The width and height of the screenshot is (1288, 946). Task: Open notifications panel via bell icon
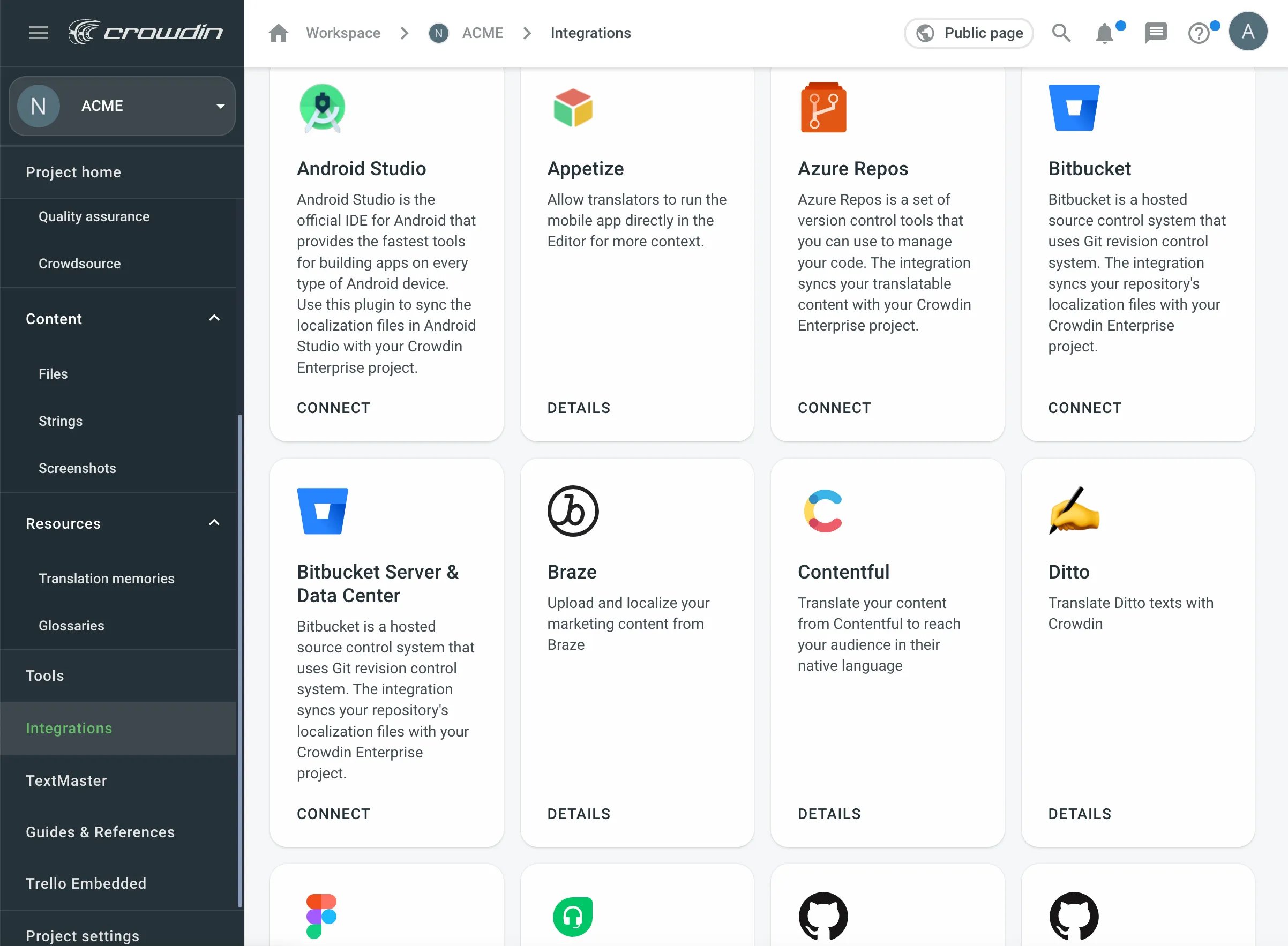click(1108, 33)
